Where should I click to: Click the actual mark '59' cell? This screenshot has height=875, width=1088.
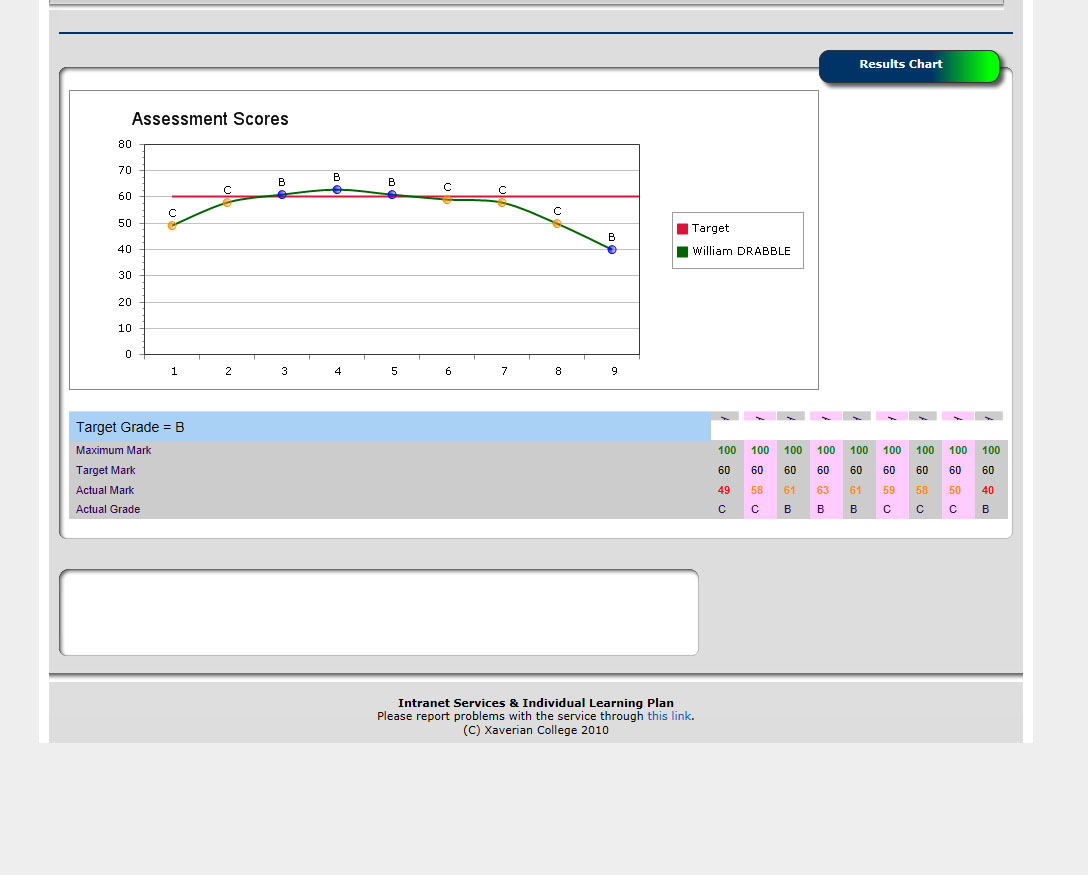coord(889,490)
